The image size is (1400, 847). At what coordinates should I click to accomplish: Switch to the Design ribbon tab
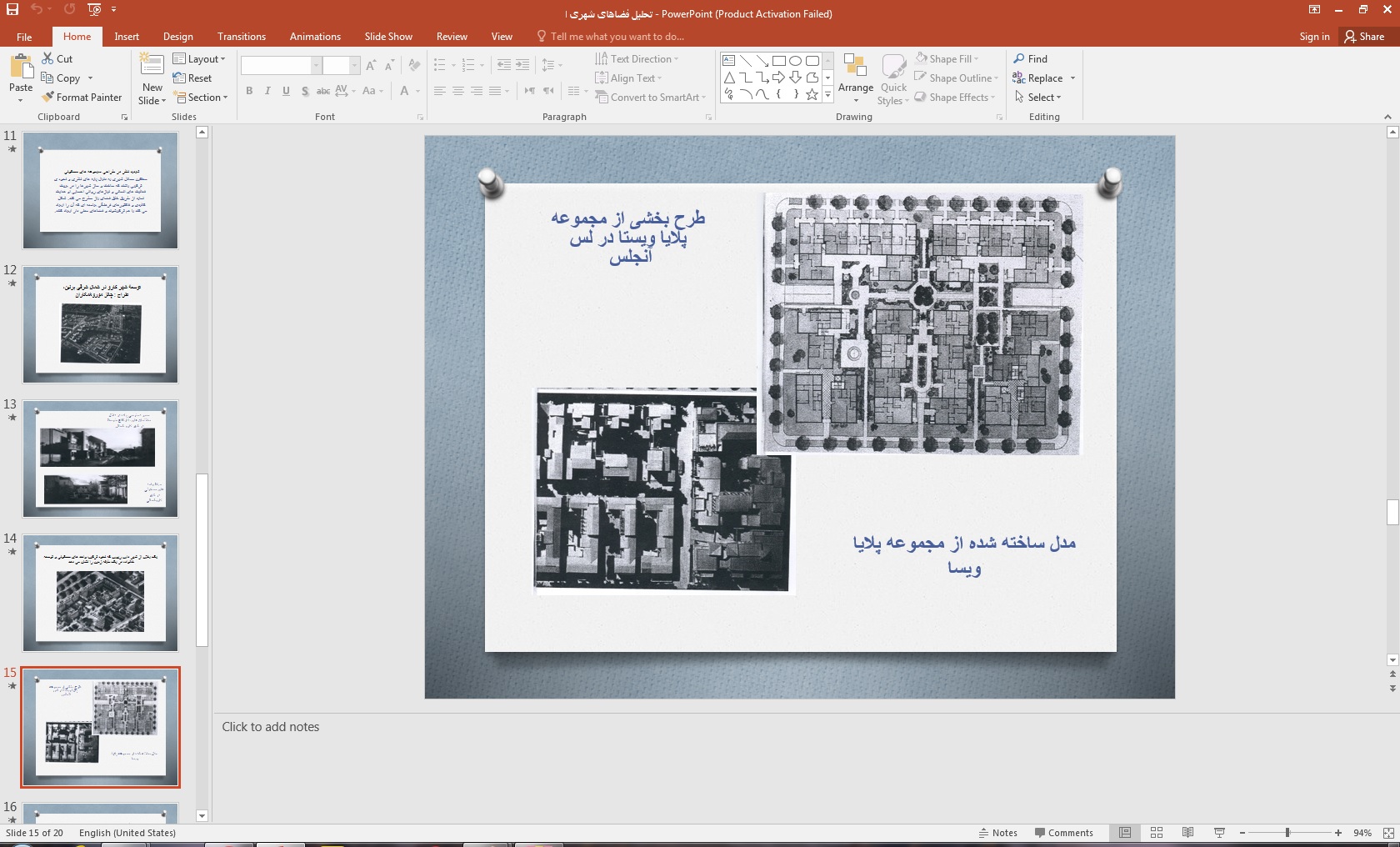click(177, 37)
